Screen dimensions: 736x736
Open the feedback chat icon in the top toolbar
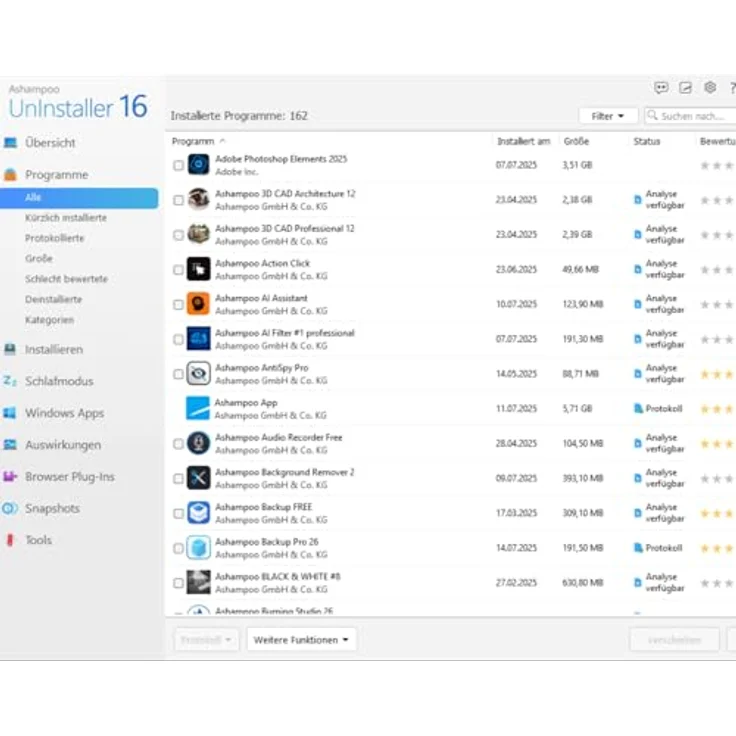(661, 88)
